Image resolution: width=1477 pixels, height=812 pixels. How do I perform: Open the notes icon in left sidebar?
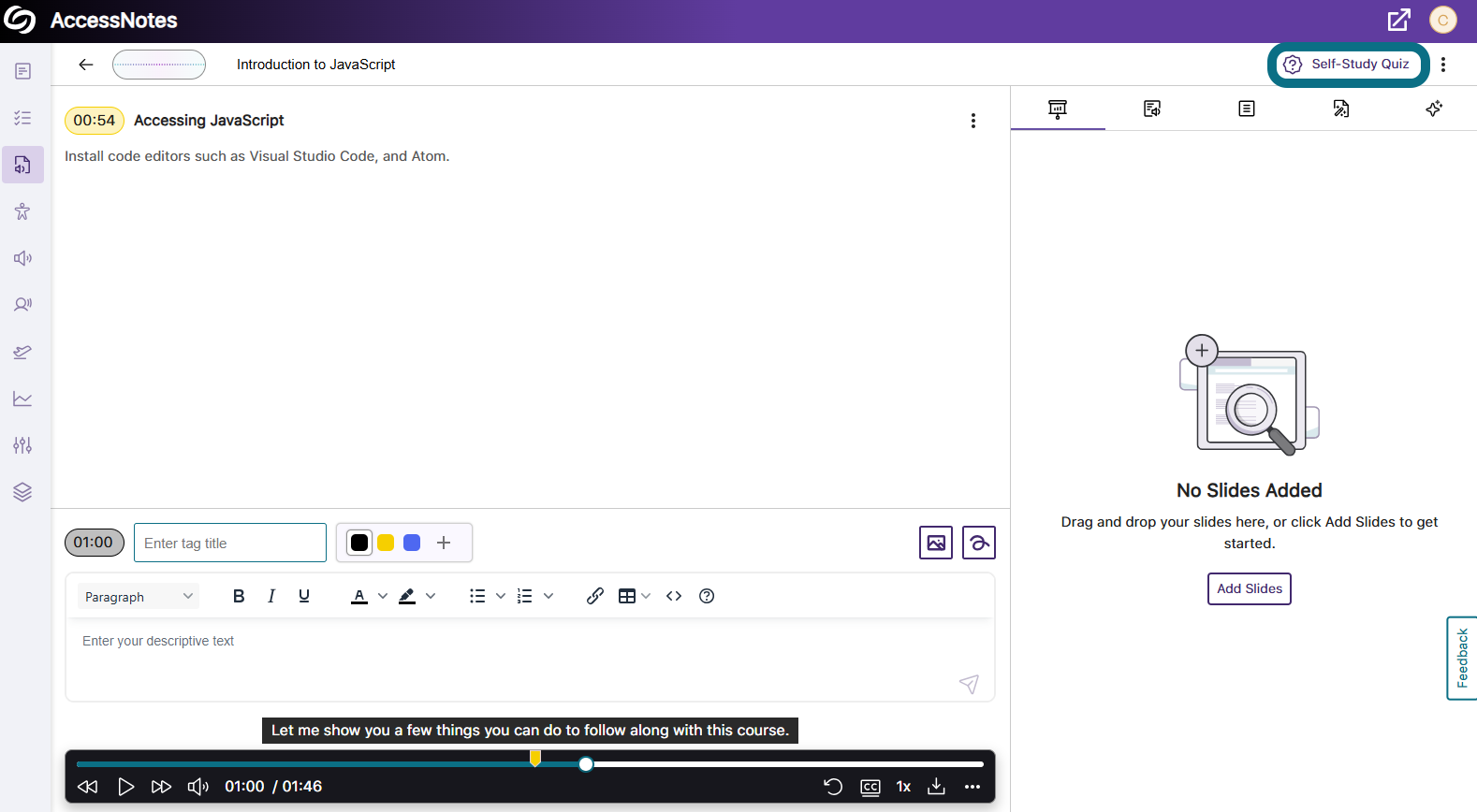[23, 71]
